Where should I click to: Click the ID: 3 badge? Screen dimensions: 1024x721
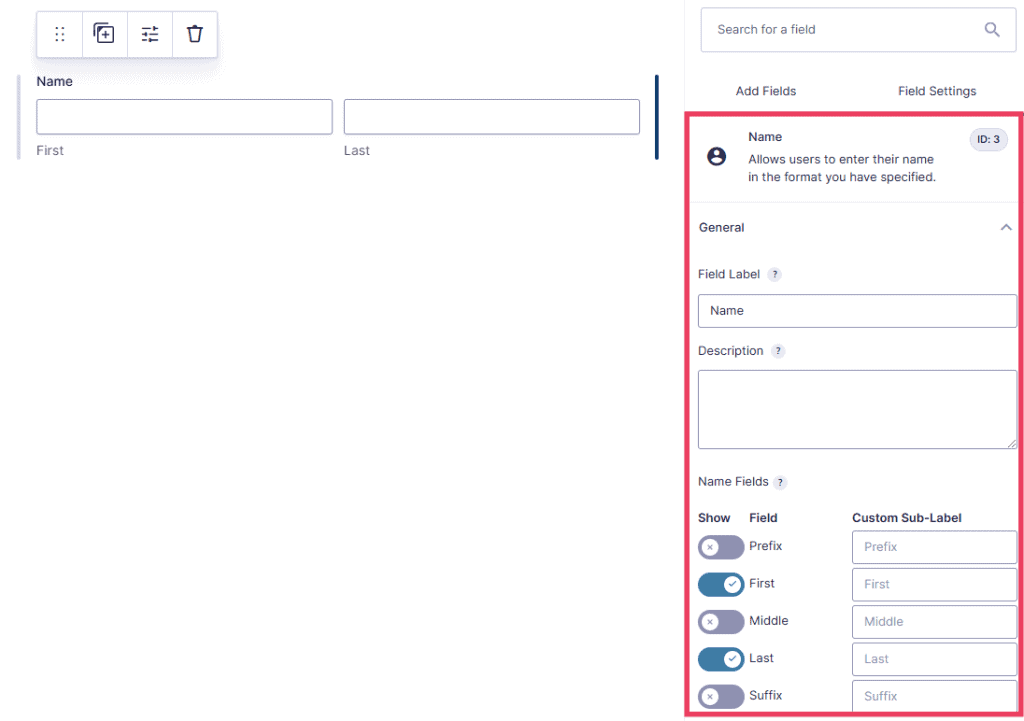click(x=988, y=139)
